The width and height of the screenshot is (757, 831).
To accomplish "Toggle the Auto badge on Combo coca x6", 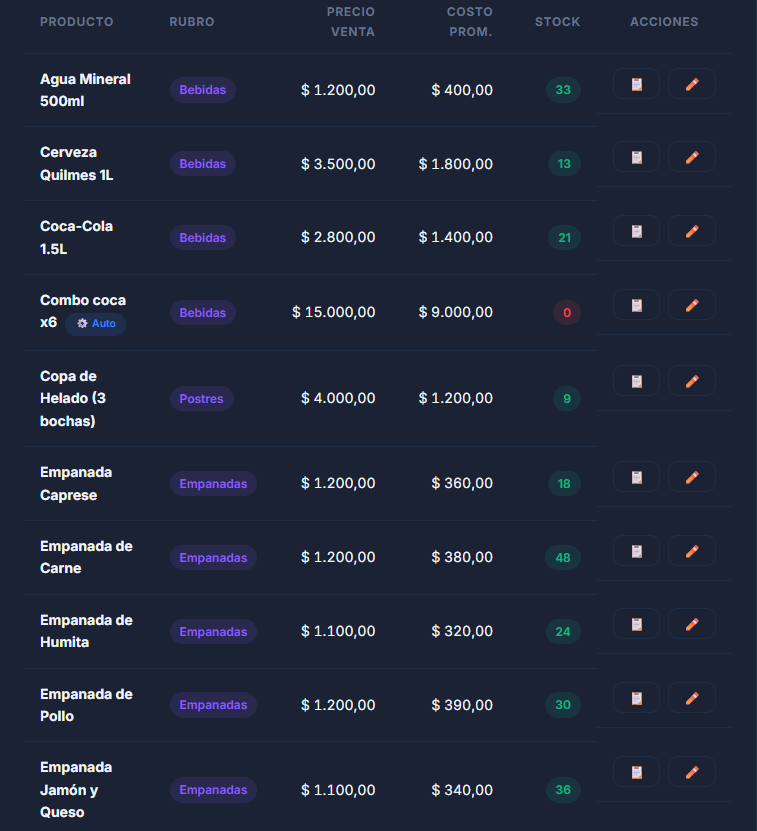I will (95, 323).
